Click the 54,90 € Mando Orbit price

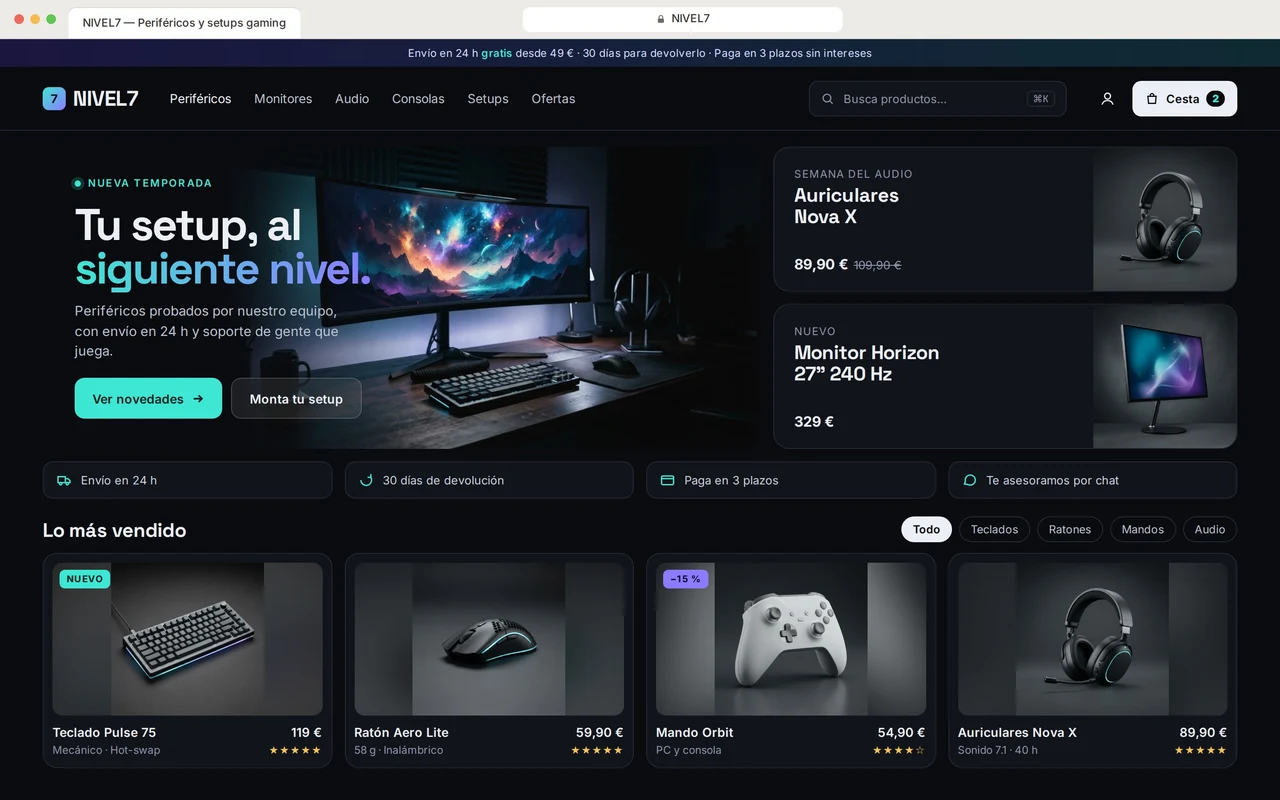coord(901,732)
